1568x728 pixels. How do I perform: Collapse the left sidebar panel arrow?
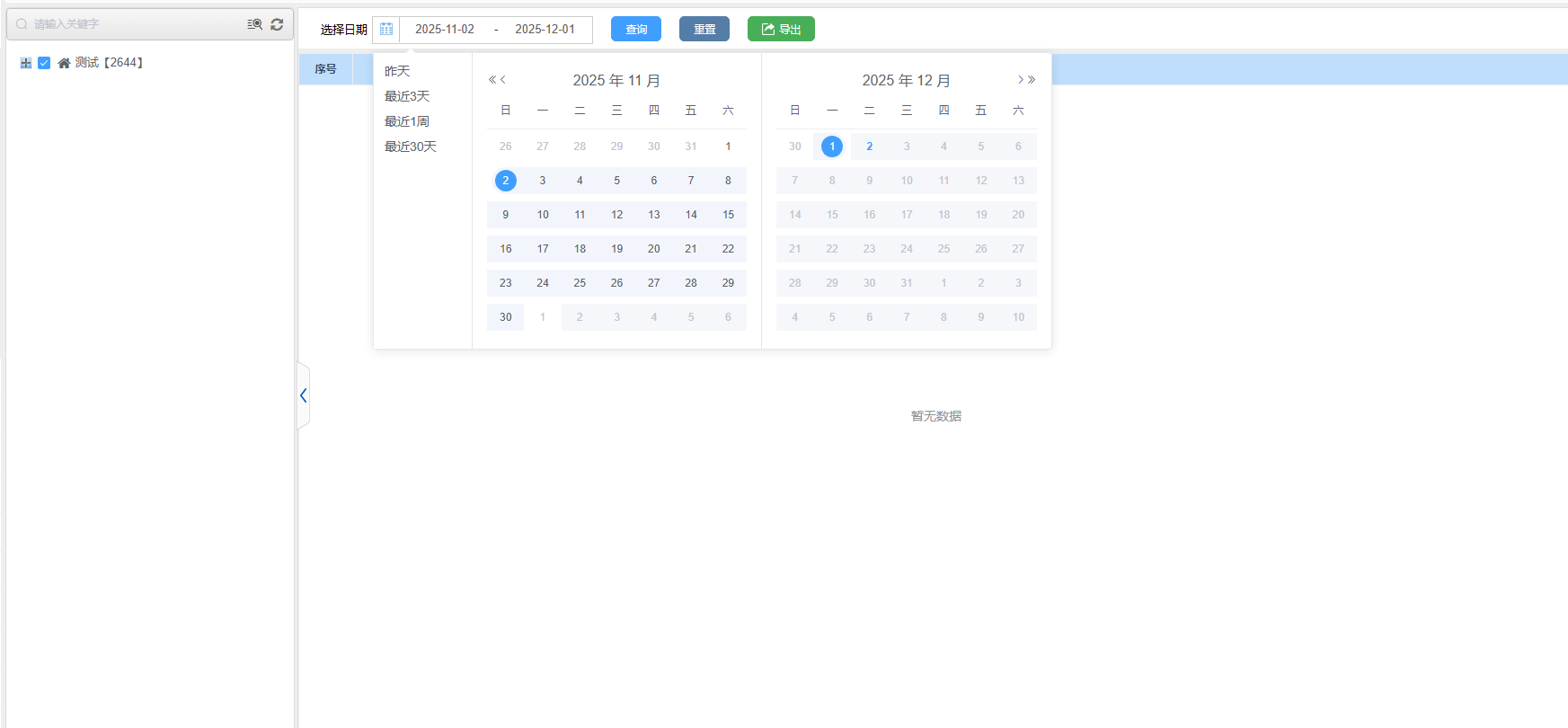pyautogui.click(x=304, y=395)
